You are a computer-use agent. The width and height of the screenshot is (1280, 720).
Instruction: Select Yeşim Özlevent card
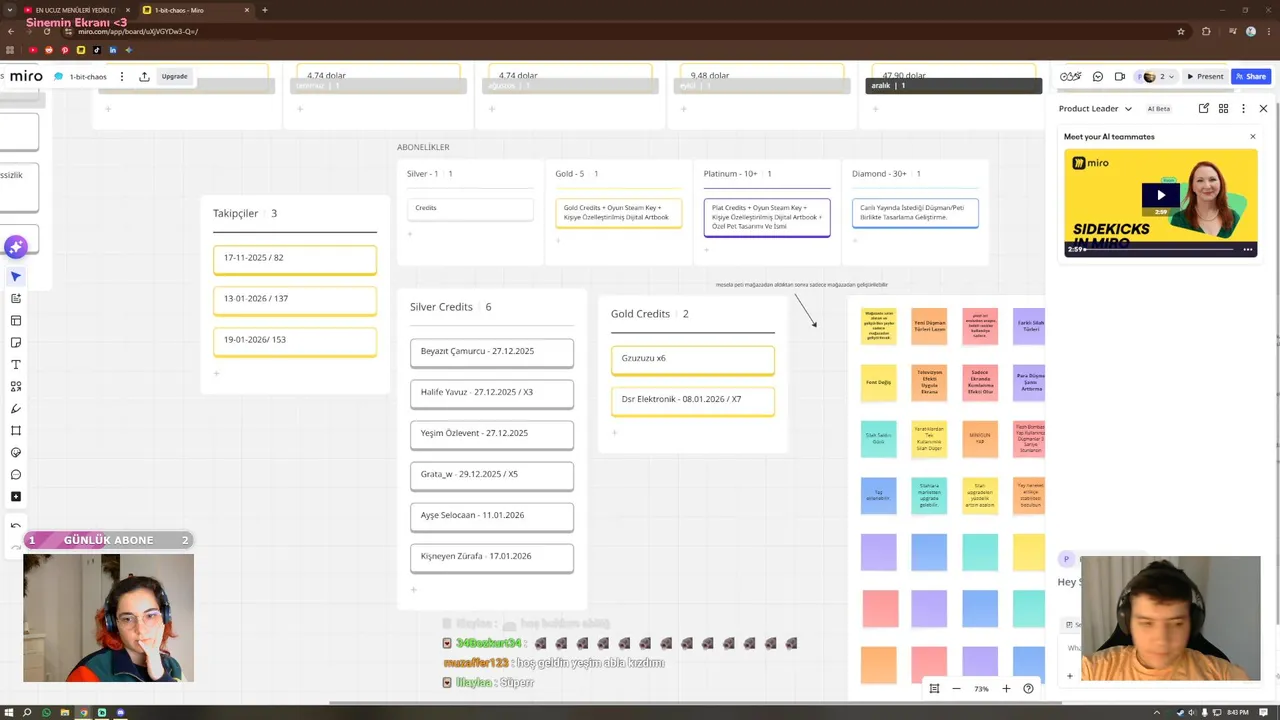point(492,434)
